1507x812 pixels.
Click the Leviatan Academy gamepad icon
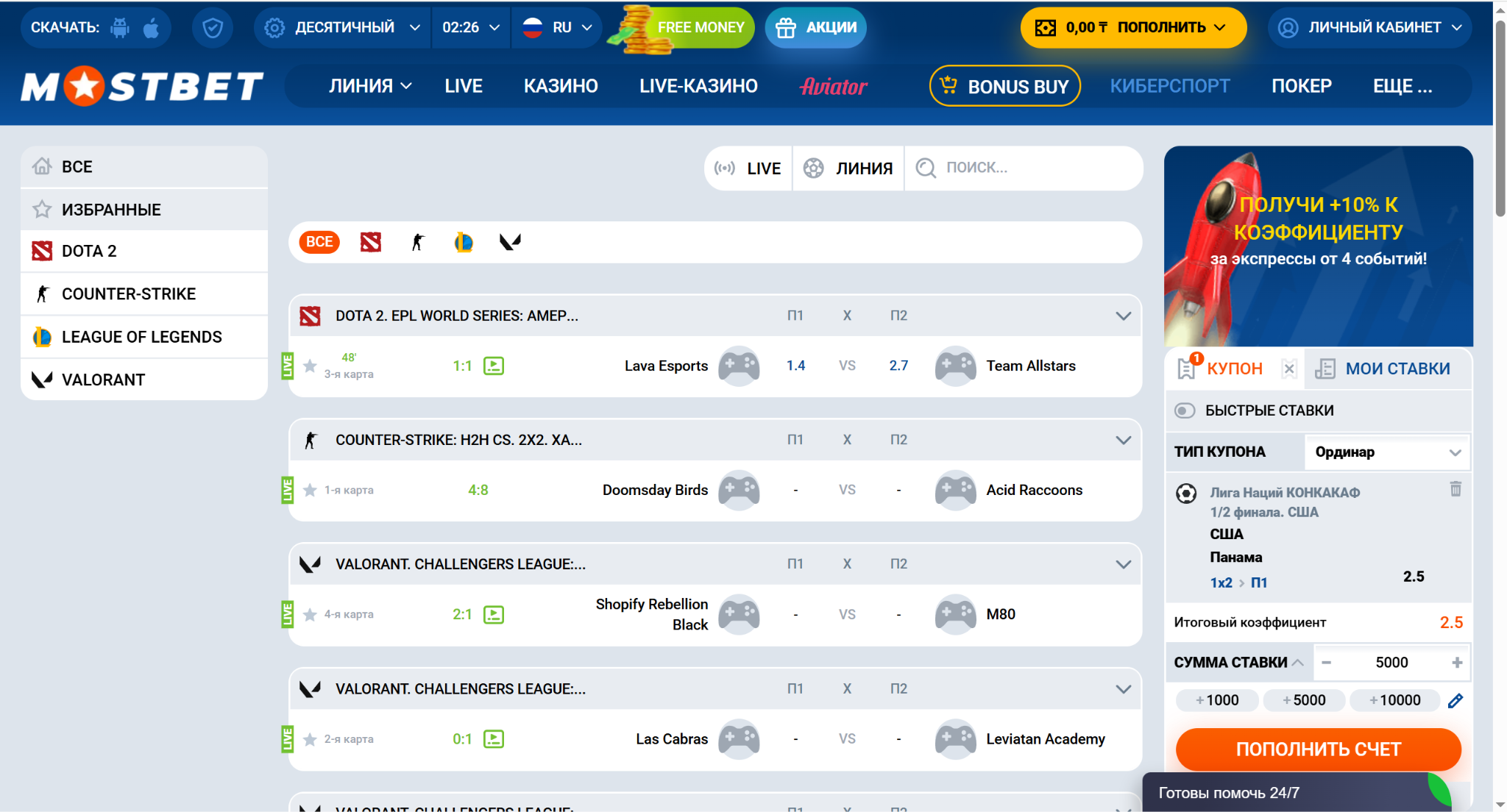[955, 739]
